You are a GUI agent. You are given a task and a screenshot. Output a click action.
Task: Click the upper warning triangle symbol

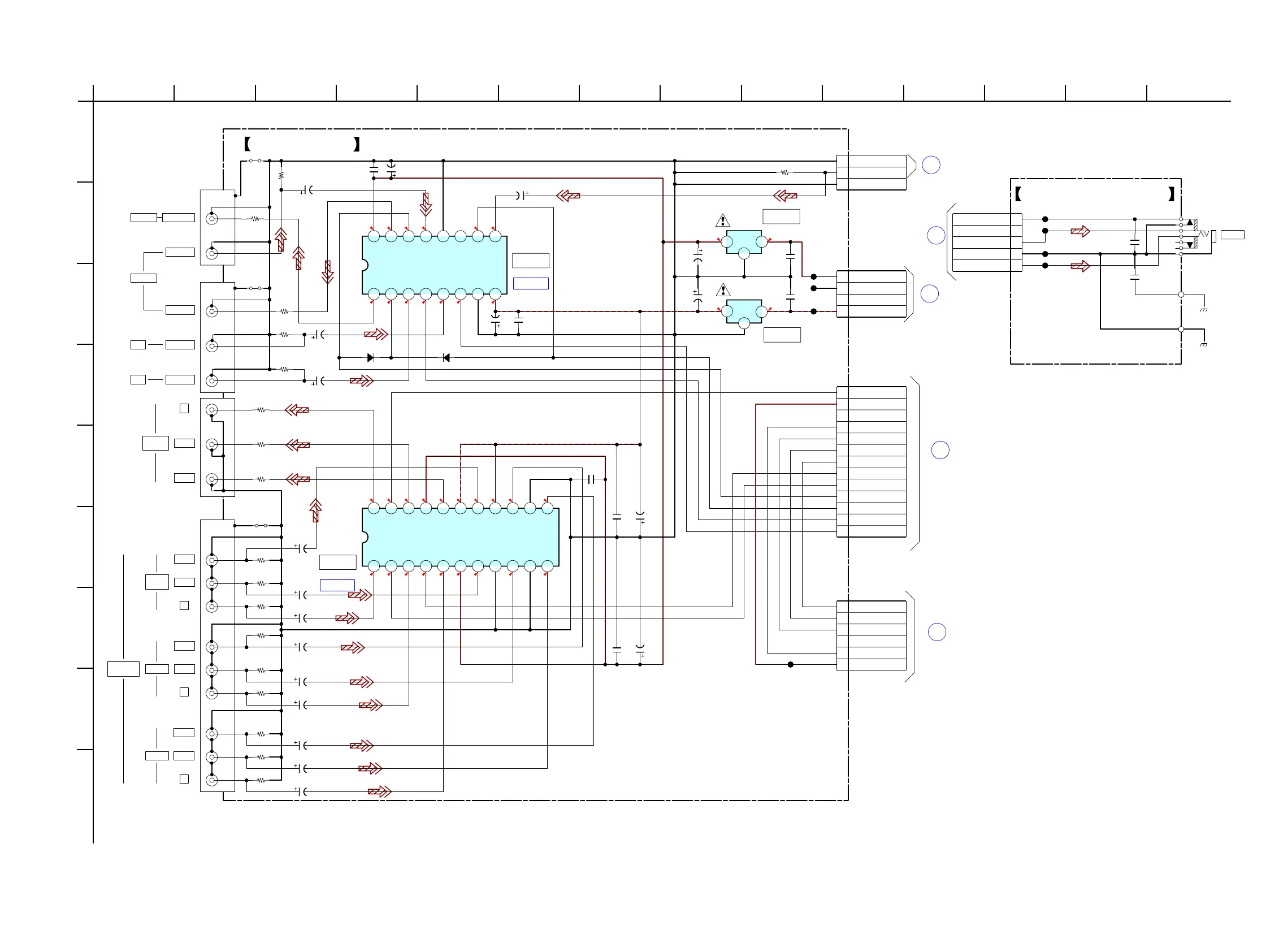[x=722, y=220]
